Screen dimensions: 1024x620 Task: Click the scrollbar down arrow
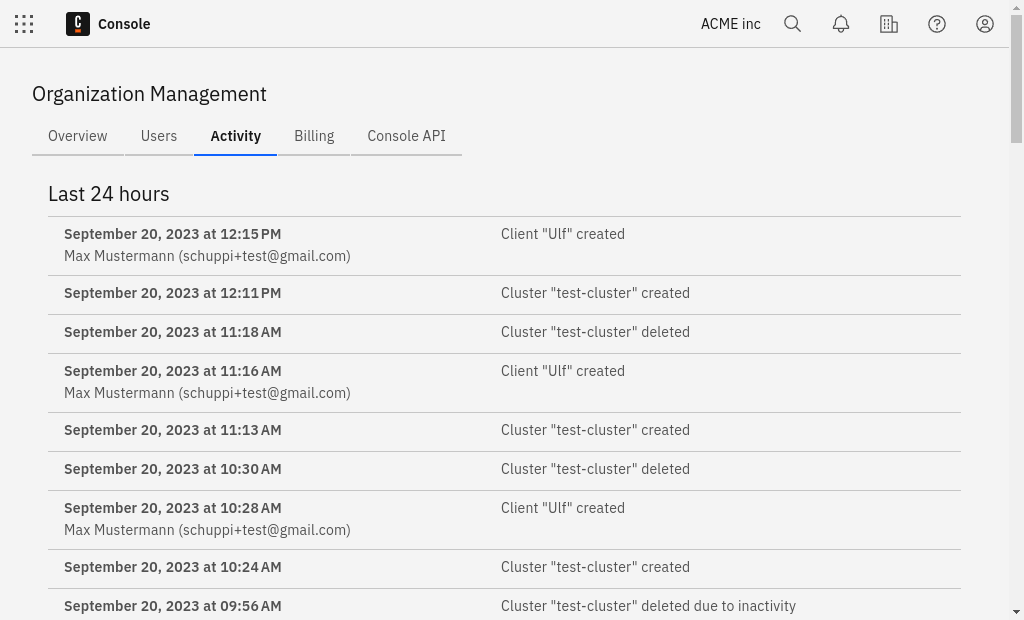1016,612
